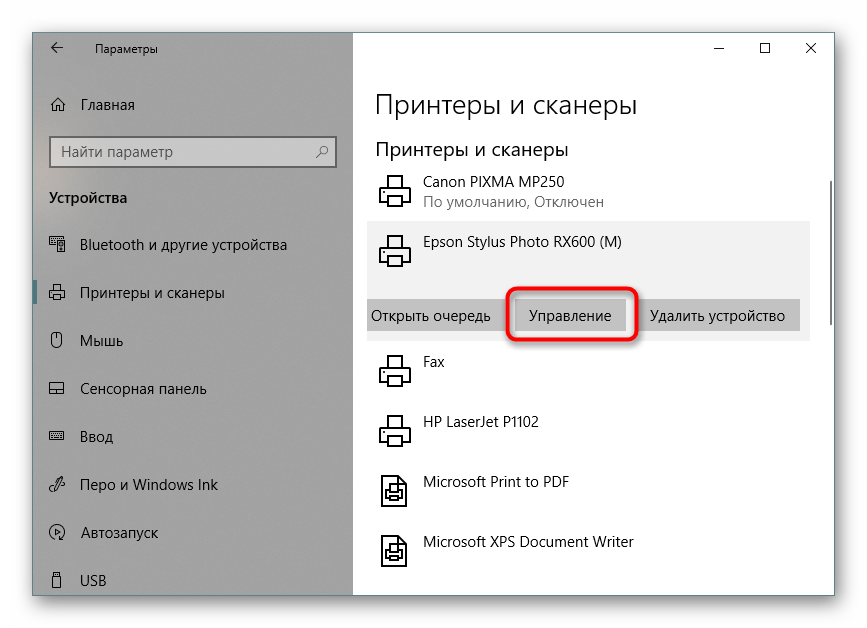Select Принтеры и сканеры in sidebar
This screenshot has width=867, height=628.
[152, 293]
